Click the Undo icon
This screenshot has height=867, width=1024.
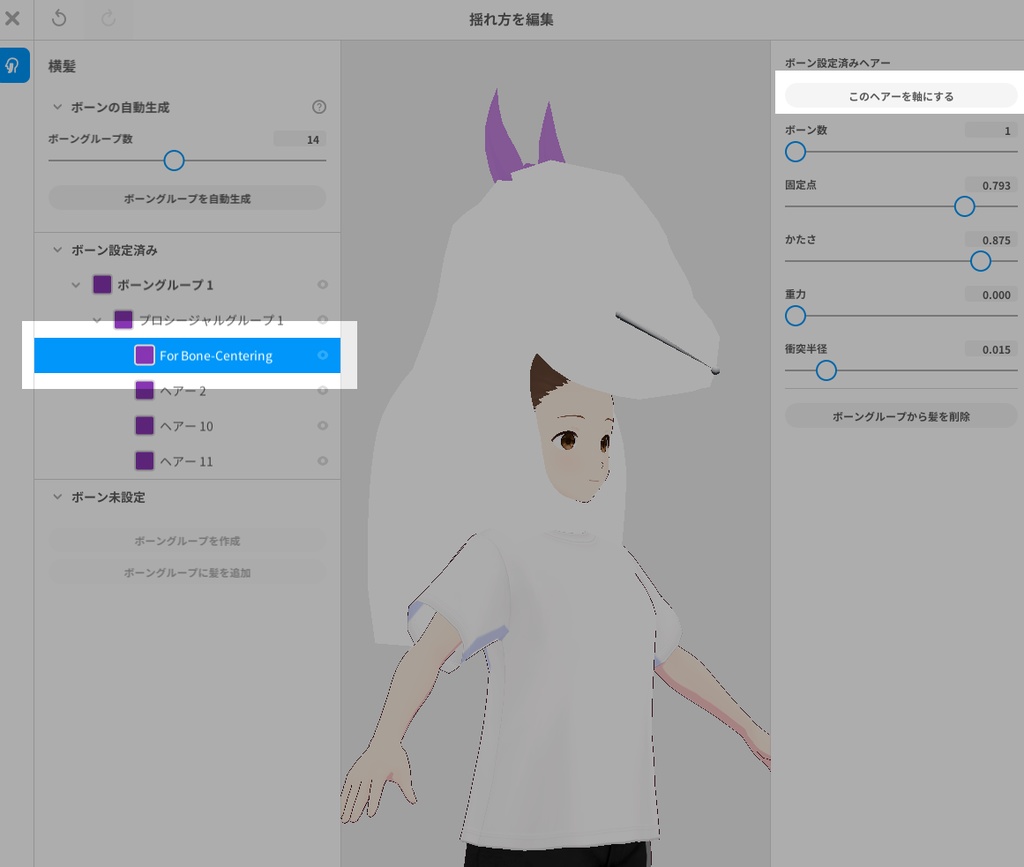(x=60, y=19)
